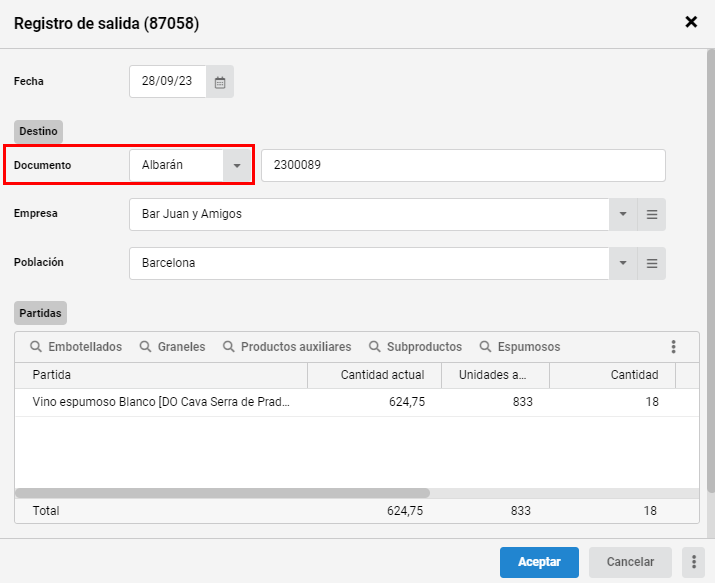
Task: Sort by Cantidad actual column header
Action: [x=374, y=375]
